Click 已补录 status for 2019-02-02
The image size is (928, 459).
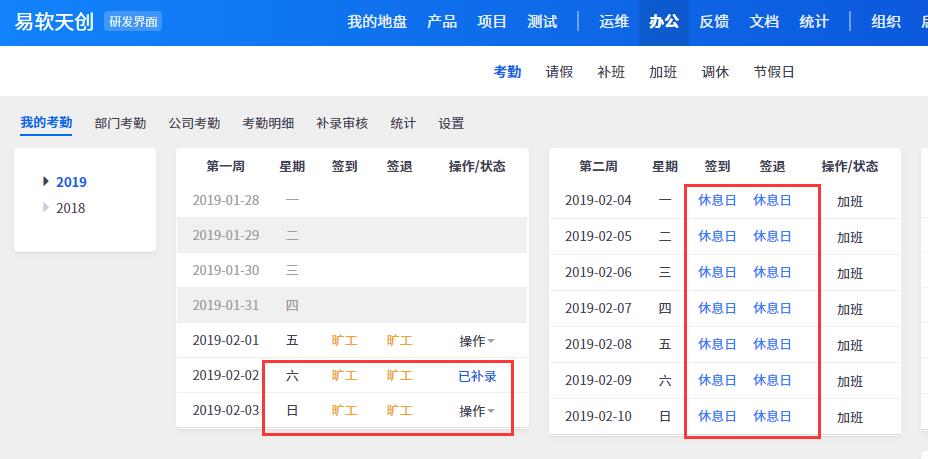pyautogui.click(x=477, y=376)
